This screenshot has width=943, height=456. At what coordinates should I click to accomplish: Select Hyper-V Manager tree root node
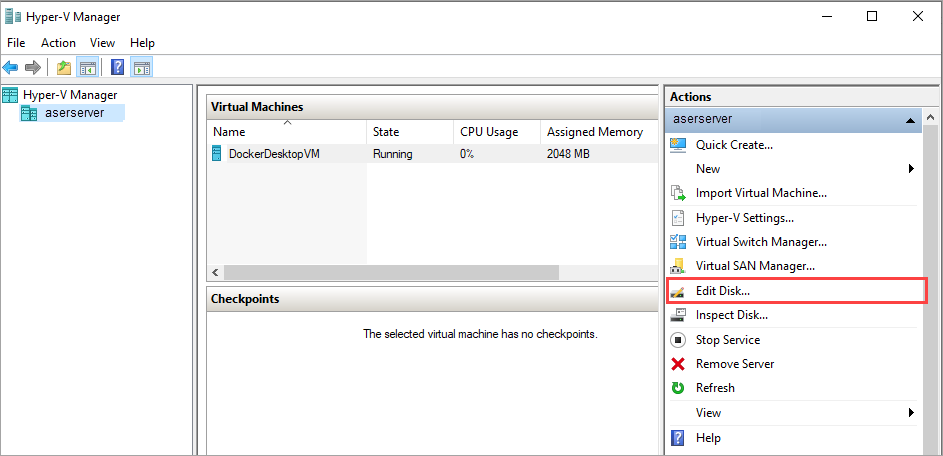[70, 94]
